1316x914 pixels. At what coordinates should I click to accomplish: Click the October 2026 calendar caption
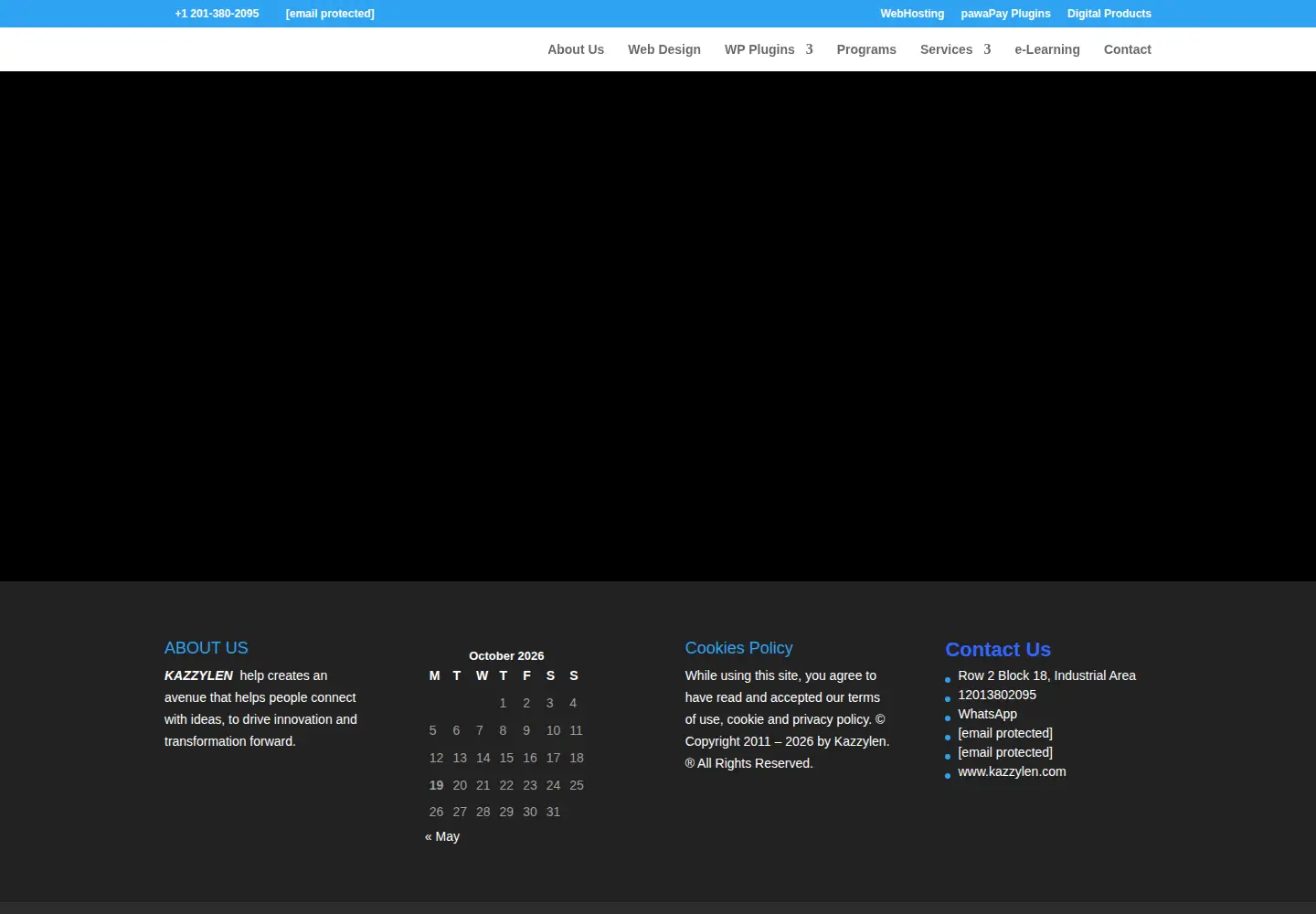506,655
